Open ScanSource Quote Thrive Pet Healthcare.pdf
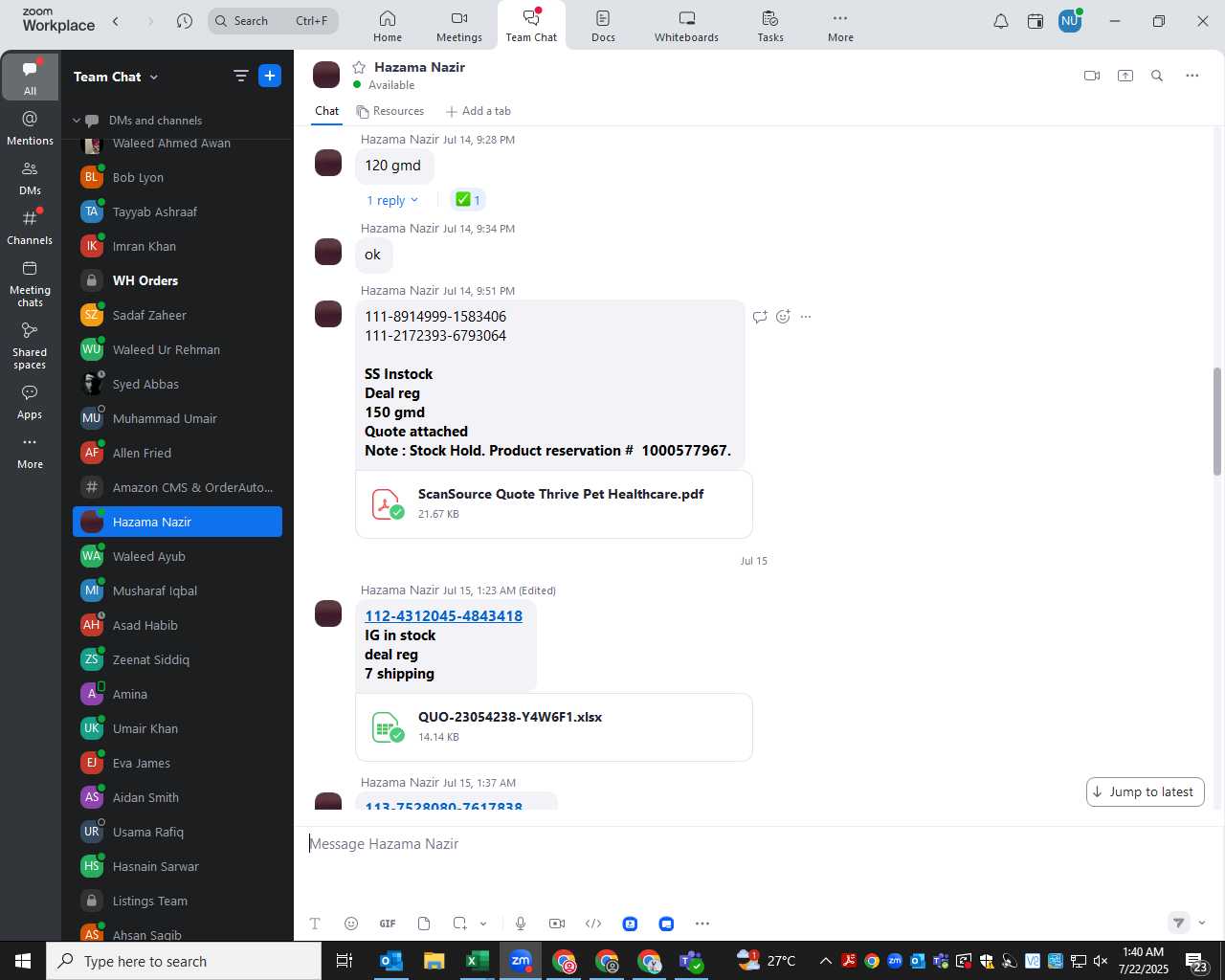This screenshot has width=1225, height=980. [x=554, y=503]
